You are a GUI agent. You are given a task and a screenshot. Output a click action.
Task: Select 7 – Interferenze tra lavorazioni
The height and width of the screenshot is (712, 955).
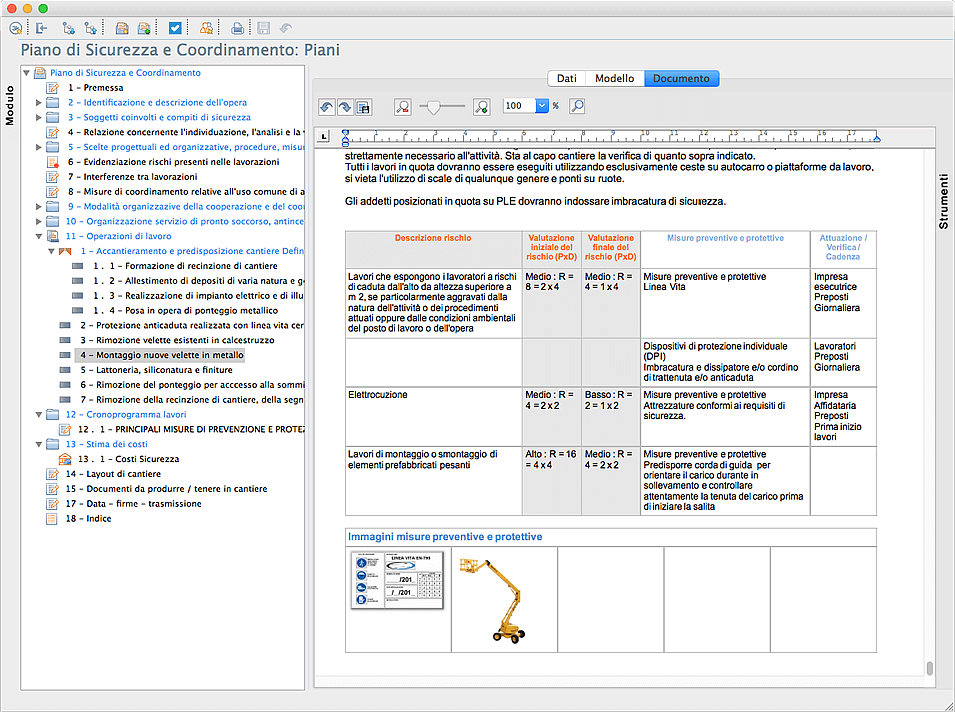[132, 177]
